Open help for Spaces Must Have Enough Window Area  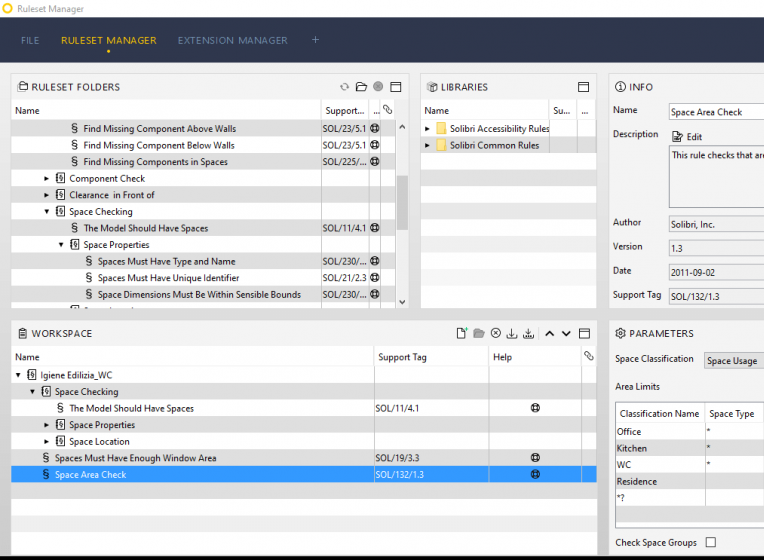point(535,458)
